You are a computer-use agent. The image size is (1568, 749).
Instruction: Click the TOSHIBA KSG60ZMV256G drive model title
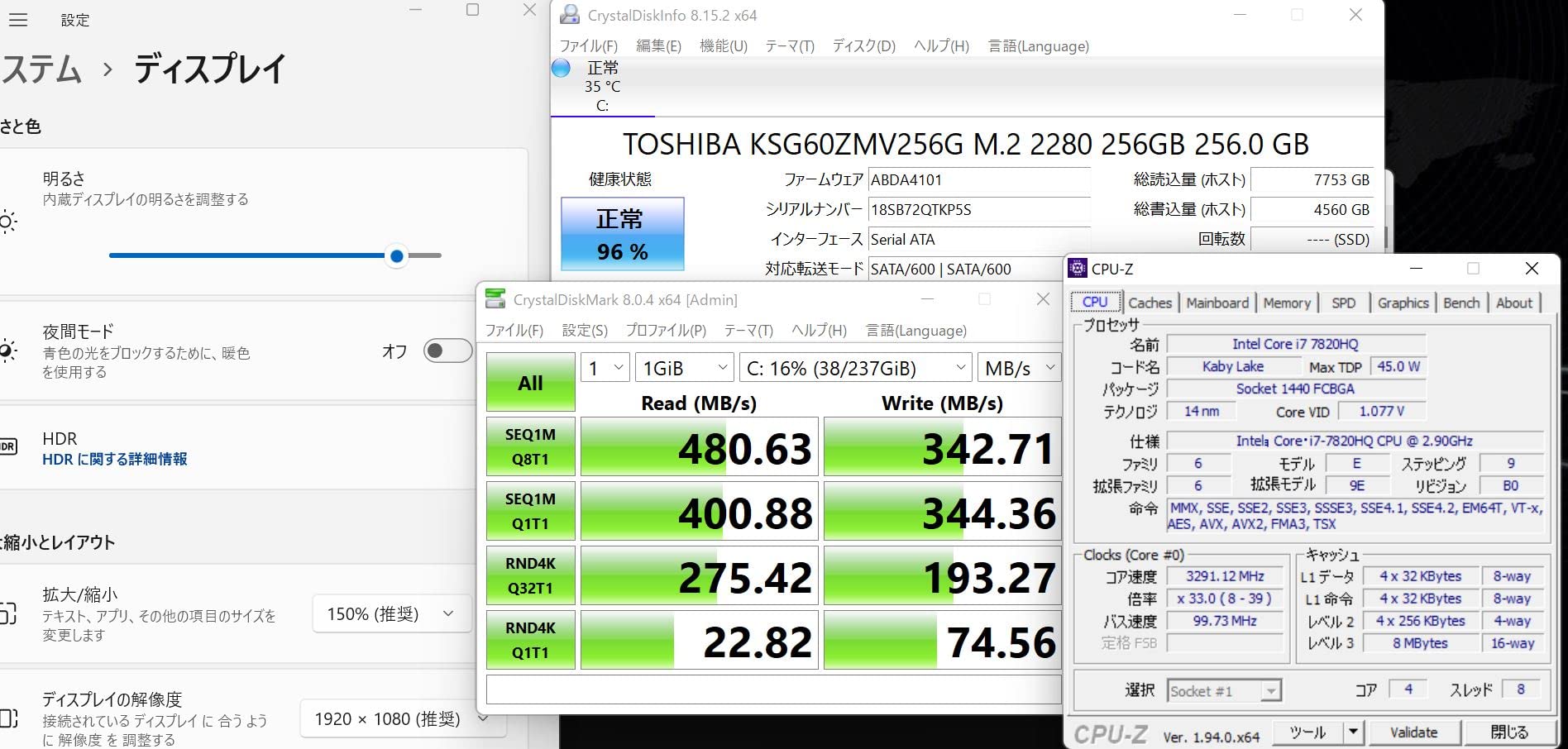click(x=965, y=145)
